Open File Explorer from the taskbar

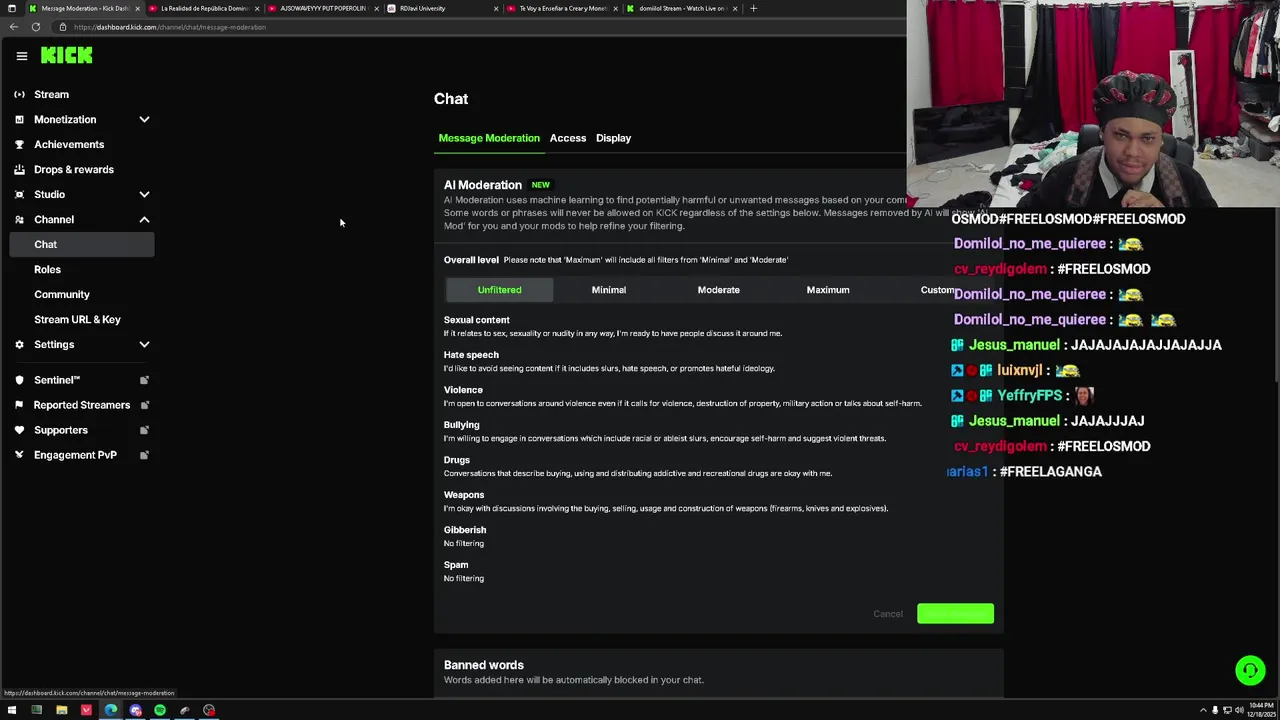pos(61,710)
